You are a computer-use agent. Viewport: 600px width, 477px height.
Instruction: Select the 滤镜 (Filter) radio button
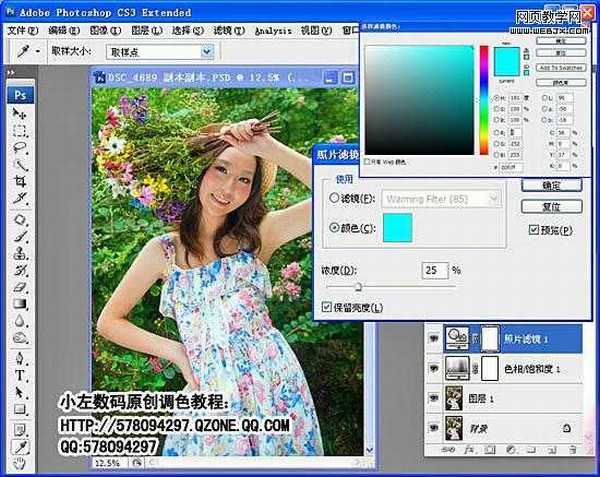tap(334, 198)
